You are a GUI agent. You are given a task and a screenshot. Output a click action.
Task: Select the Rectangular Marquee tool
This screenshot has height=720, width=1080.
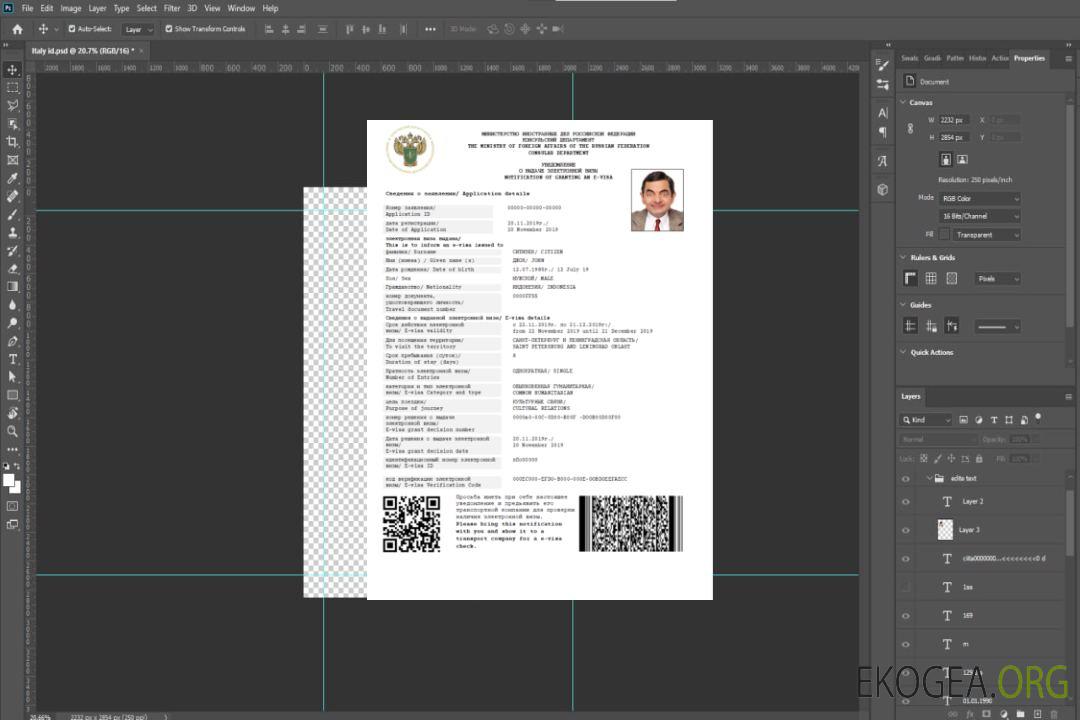[x=12, y=88]
